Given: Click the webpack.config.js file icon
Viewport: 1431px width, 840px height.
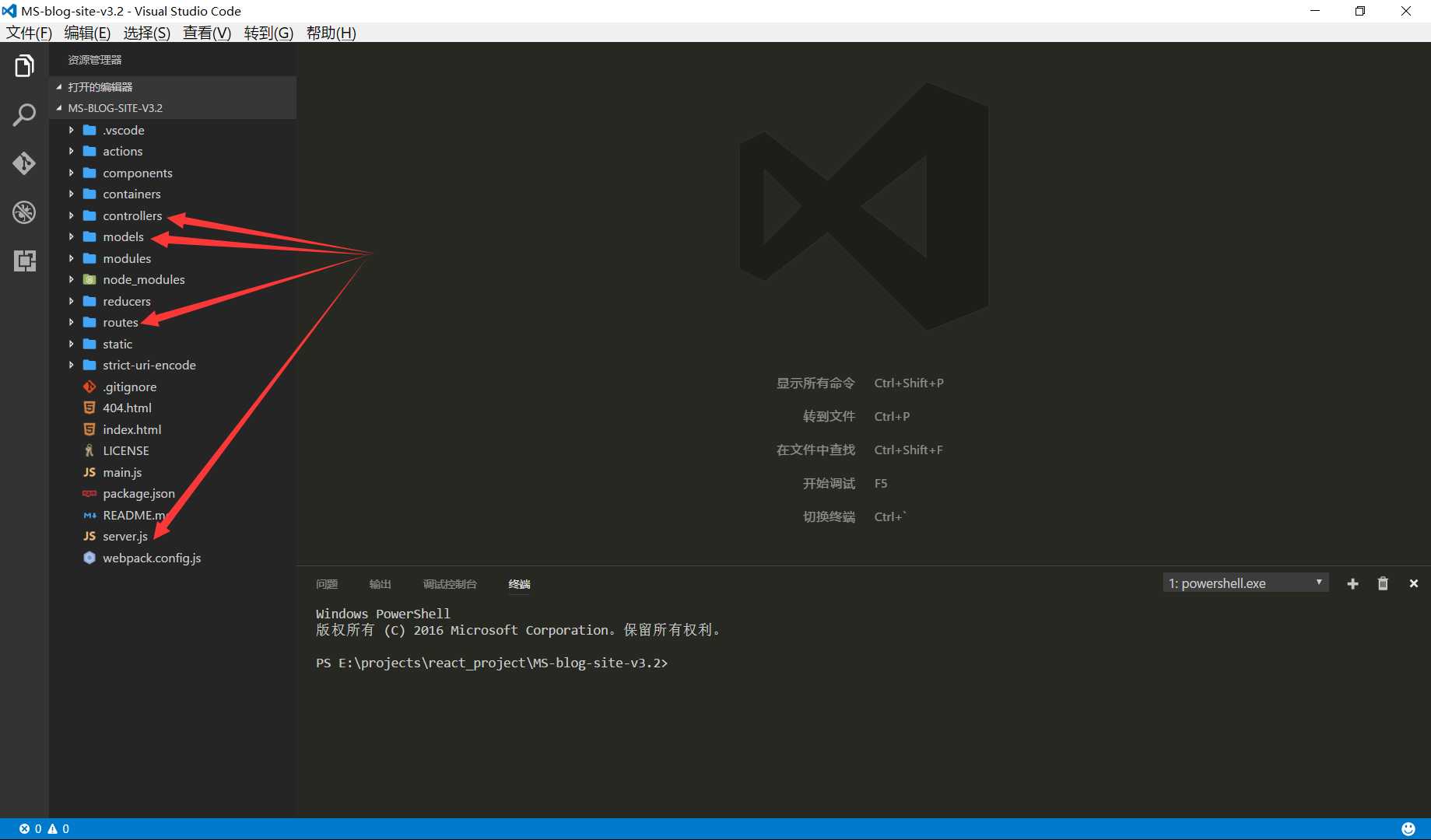Looking at the screenshot, I should pyautogui.click(x=89, y=558).
